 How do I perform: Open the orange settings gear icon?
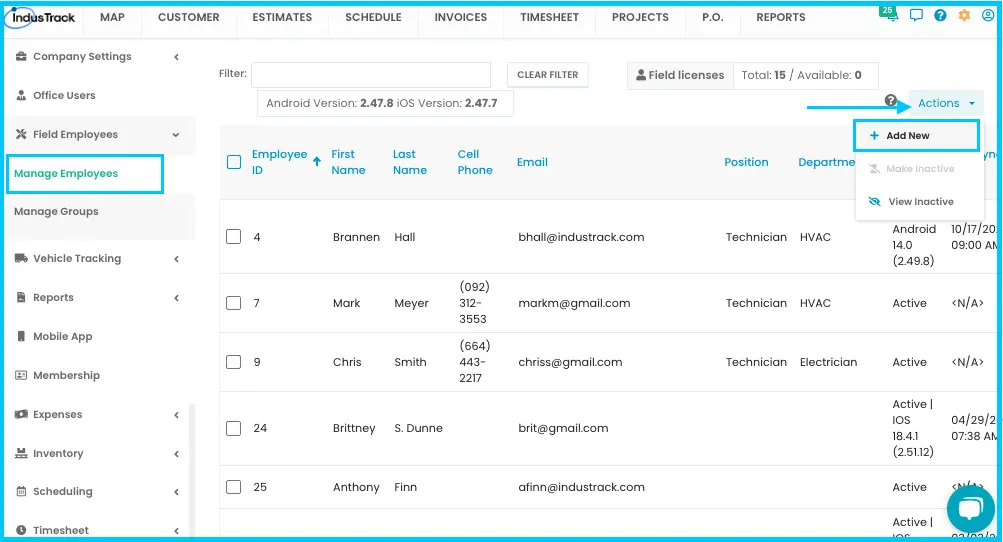tap(964, 15)
